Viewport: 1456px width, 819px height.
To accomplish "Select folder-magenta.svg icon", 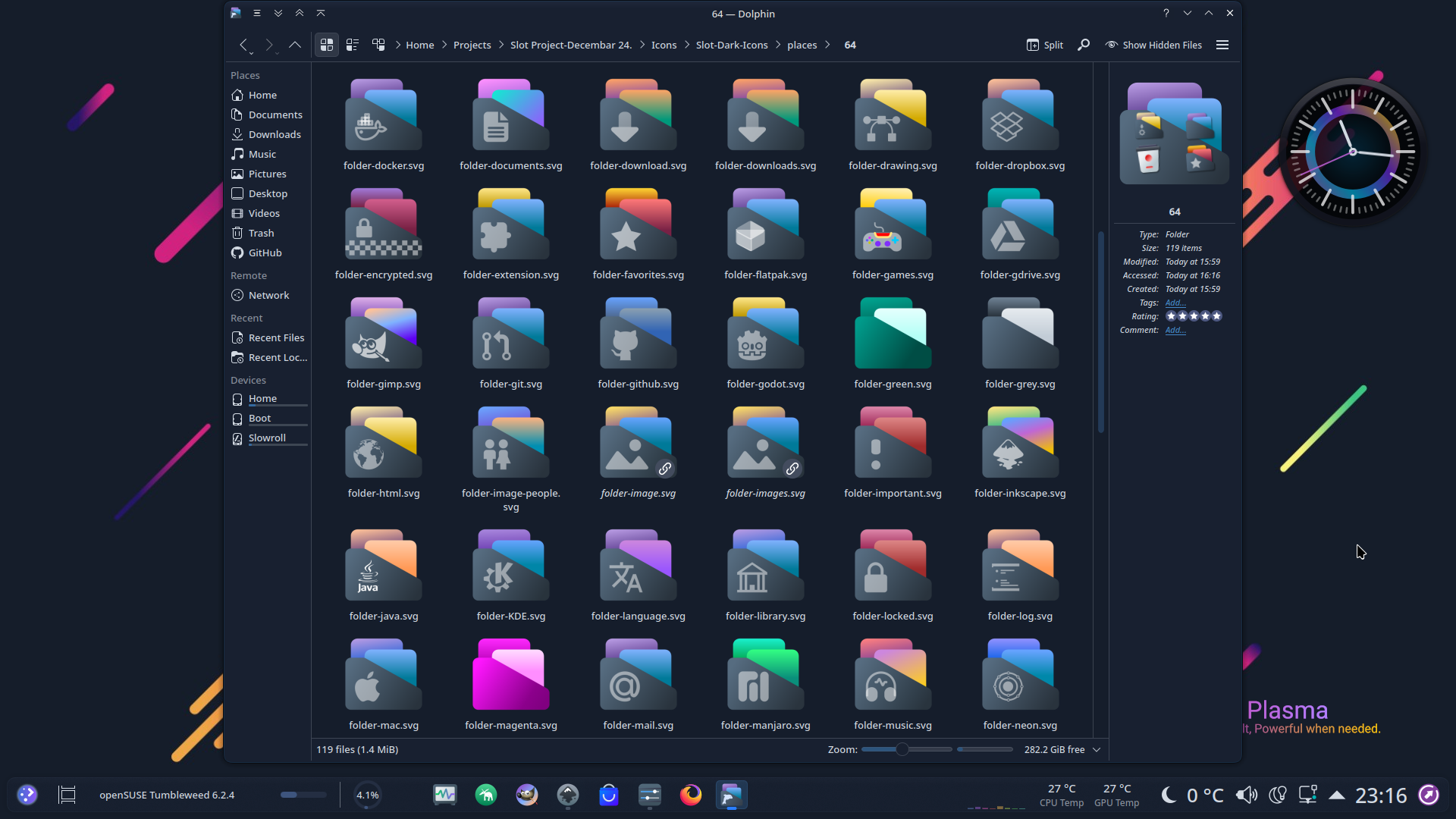I will 510,675.
